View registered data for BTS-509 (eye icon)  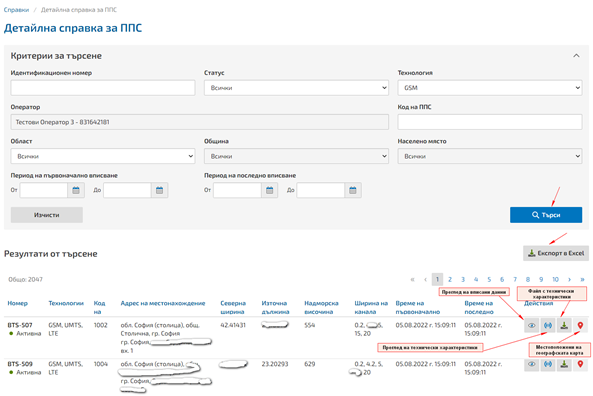[x=531, y=364]
